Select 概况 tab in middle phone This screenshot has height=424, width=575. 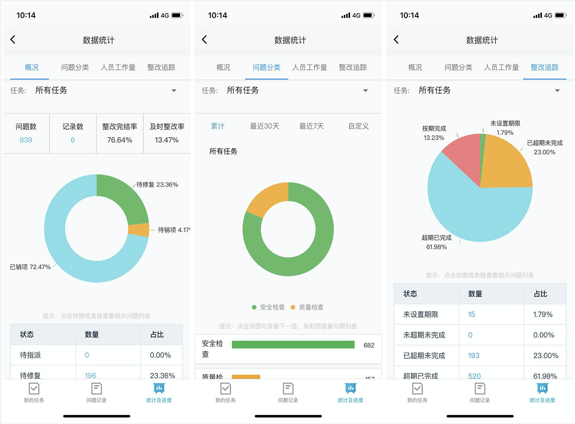[223, 67]
